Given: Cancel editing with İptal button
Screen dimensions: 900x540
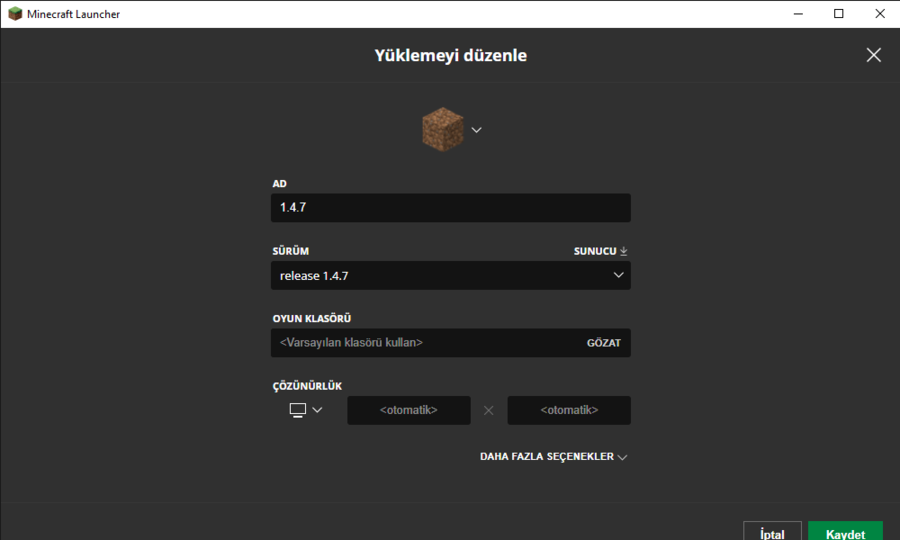Looking at the screenshot, I should click(772, 531).
